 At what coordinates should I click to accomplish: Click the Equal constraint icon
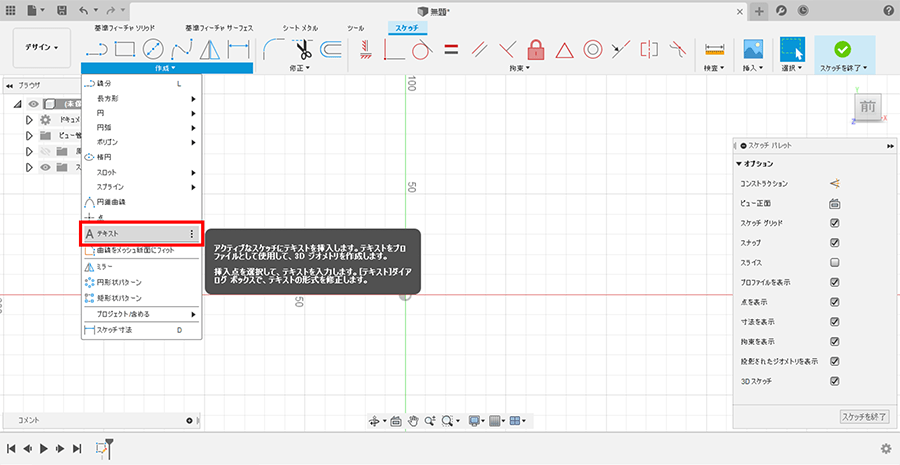(450, 48)
